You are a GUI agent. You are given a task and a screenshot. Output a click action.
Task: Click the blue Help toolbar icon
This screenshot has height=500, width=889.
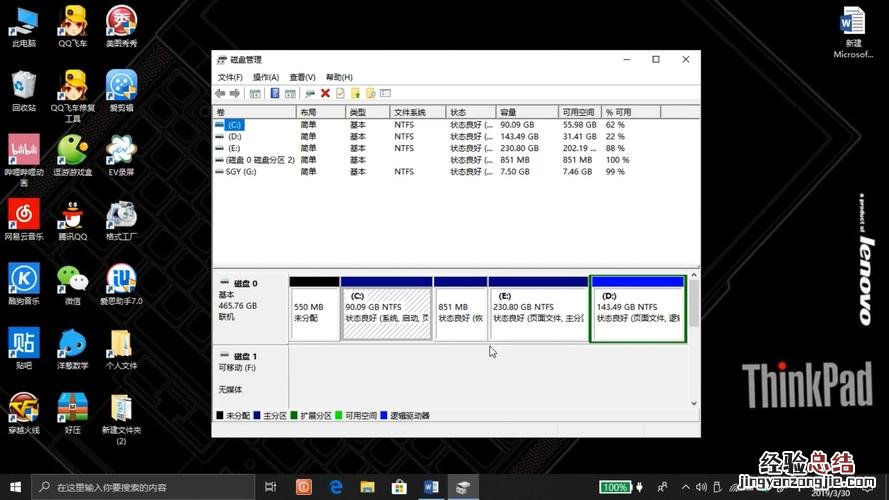pos(274,93)
